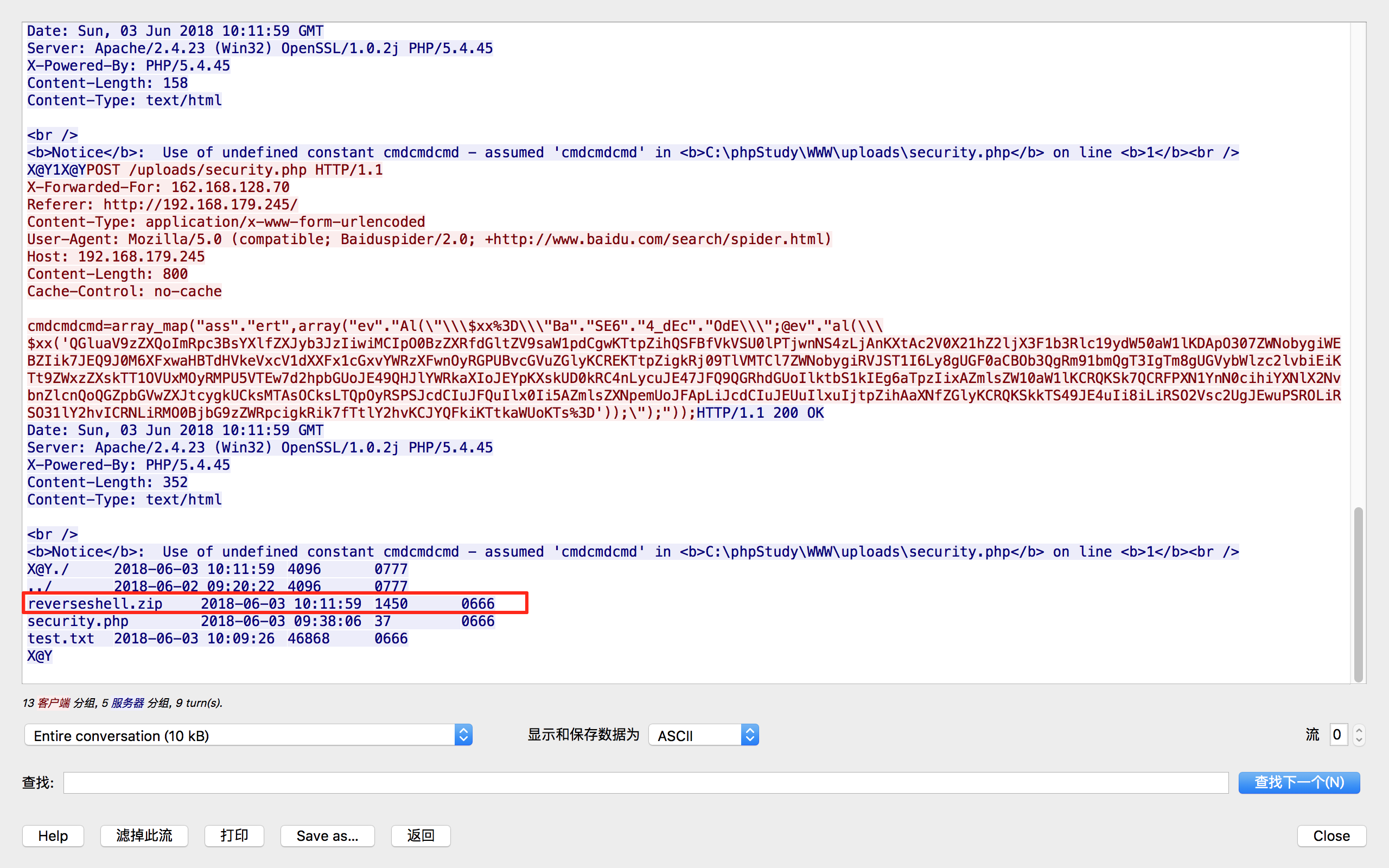1389x868 pixels.
Task: Open the Entire conversation (10 kB) dropdown
Action: click(x=248, y=736)
